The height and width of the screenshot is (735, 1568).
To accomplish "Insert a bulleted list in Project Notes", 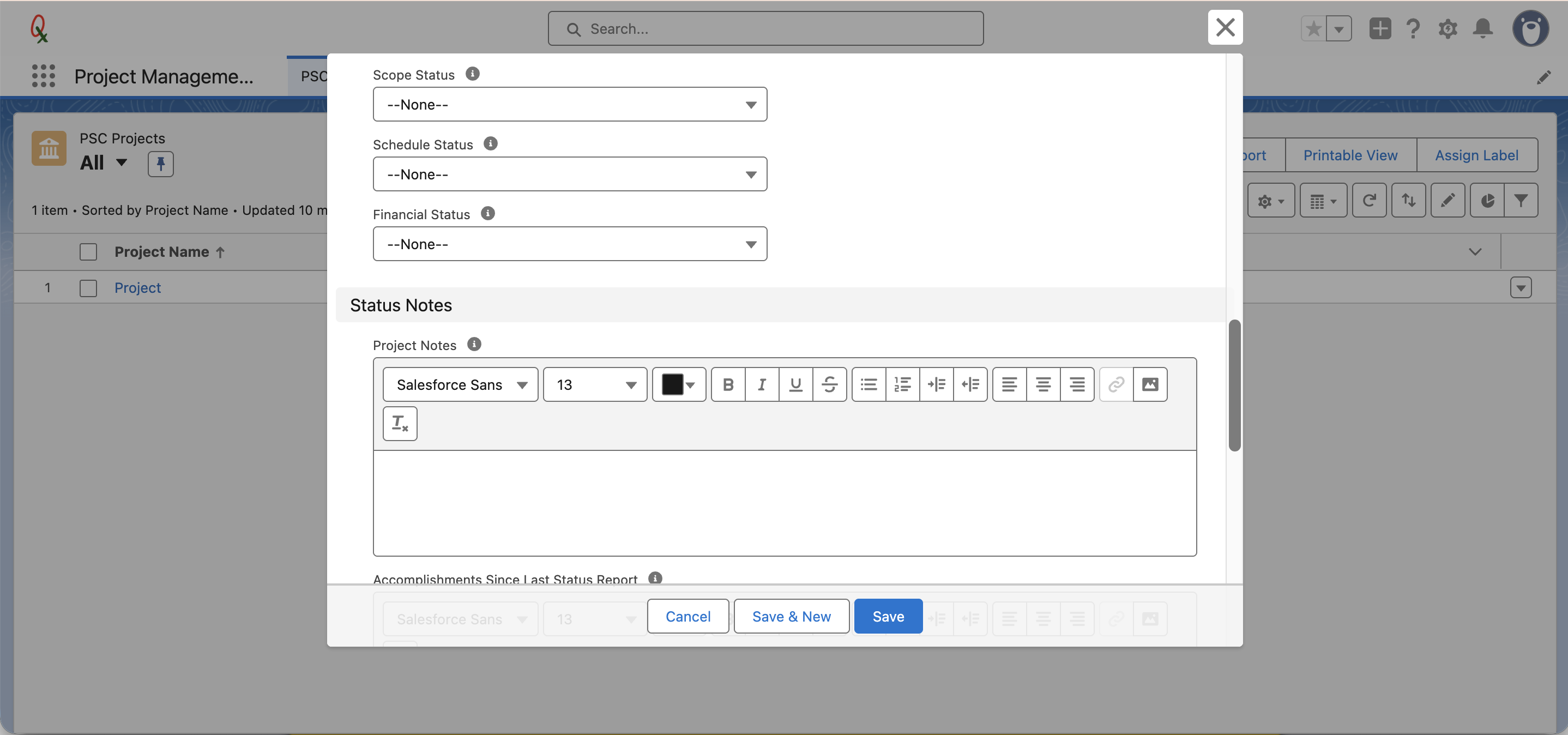I will pyautogui.click(x=869, y=384).
